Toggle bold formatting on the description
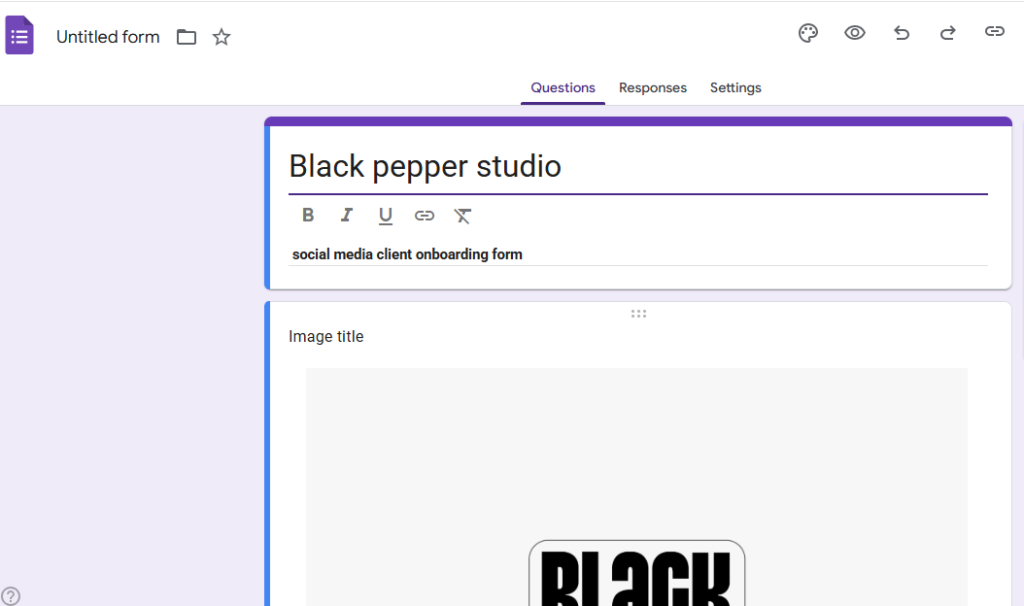 [308, 215]
